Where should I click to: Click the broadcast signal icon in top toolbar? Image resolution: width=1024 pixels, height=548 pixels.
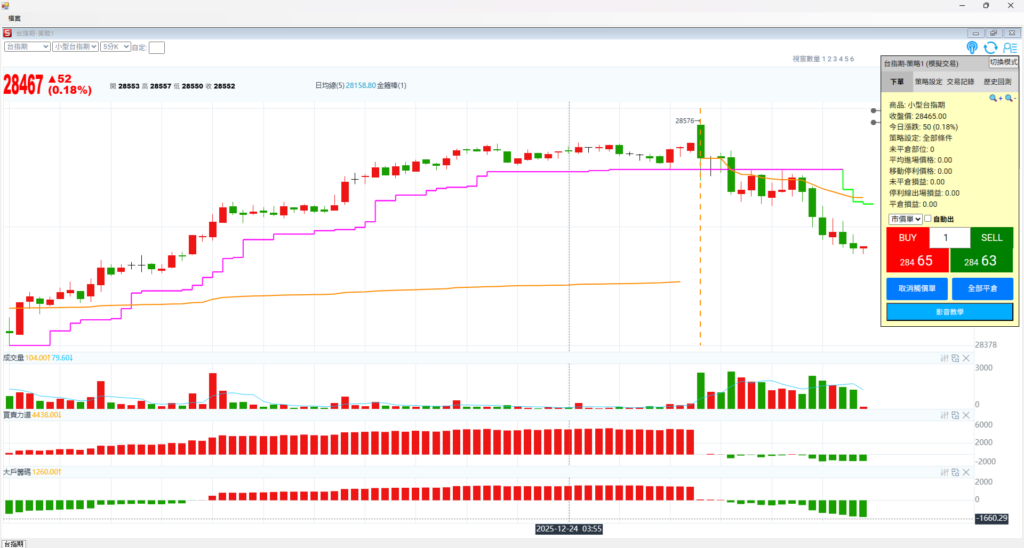[972, 47]
